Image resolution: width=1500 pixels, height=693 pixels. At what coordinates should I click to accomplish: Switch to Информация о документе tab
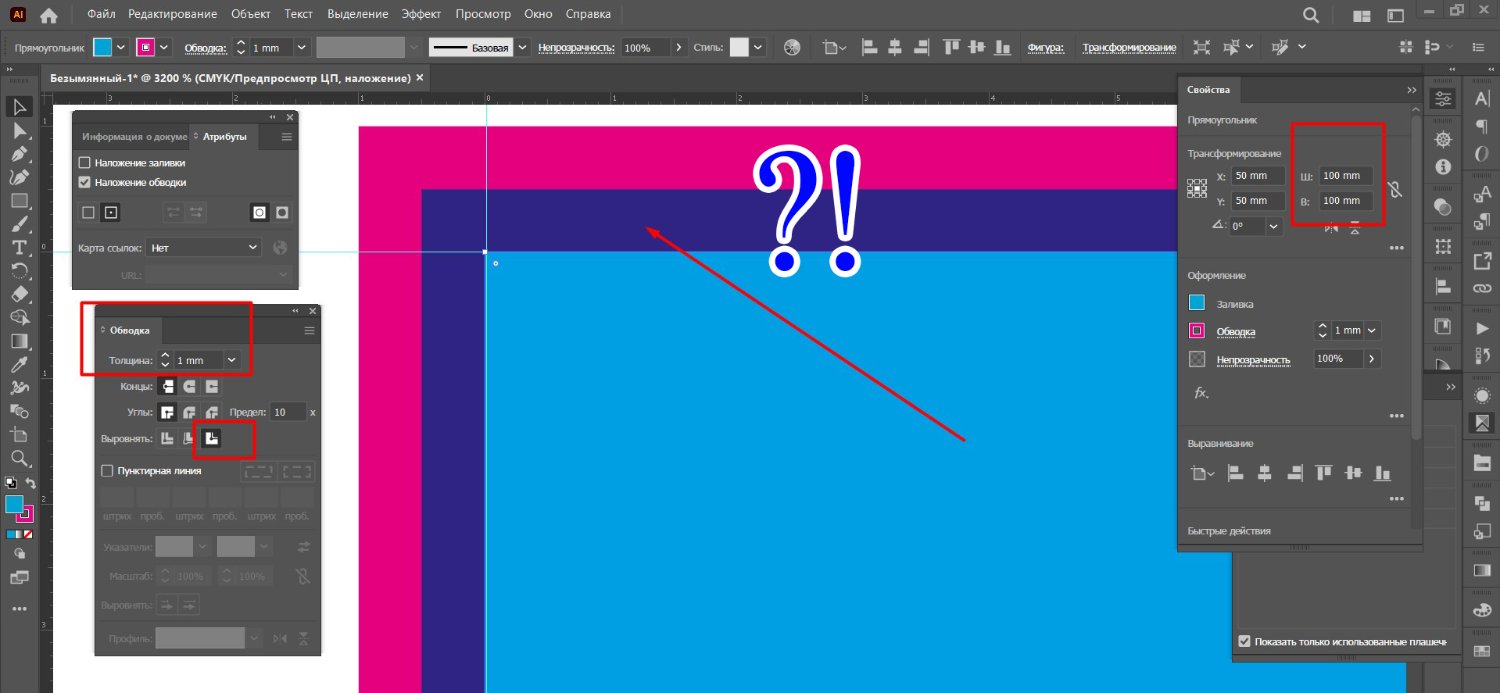coord(134,137)
